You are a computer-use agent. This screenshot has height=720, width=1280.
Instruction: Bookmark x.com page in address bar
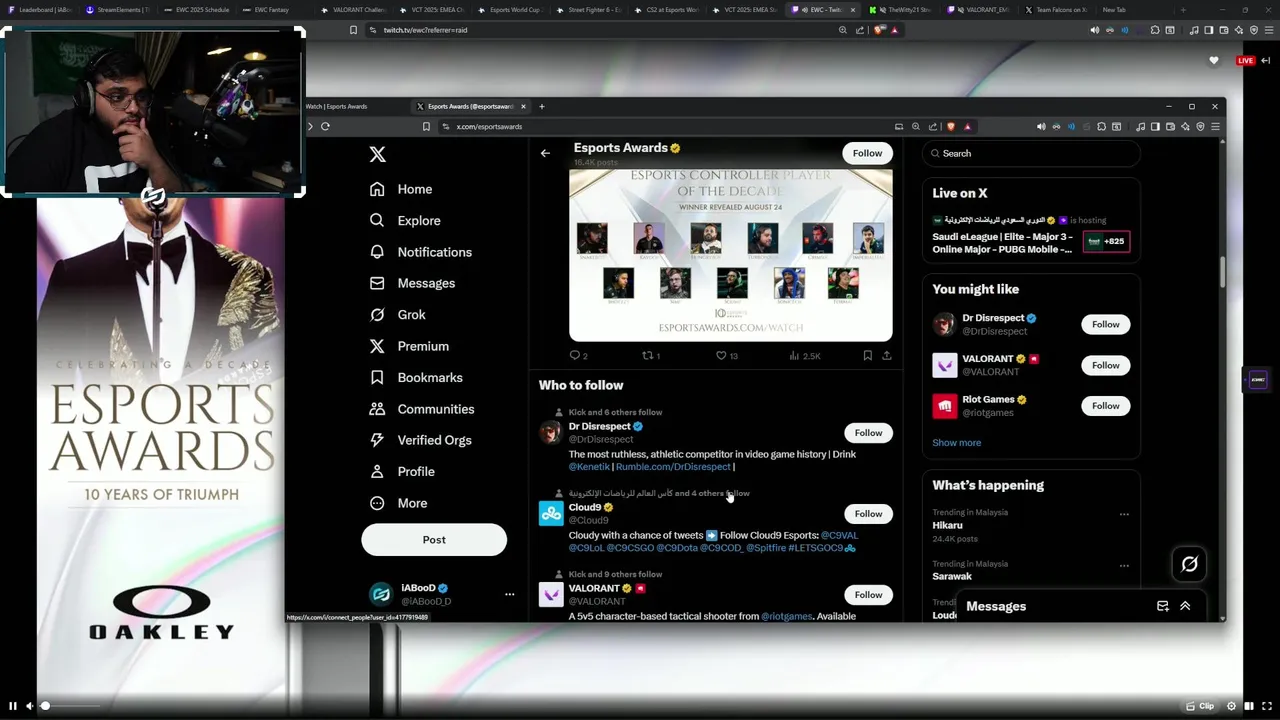pyautogui.click(x=426, y=126)
